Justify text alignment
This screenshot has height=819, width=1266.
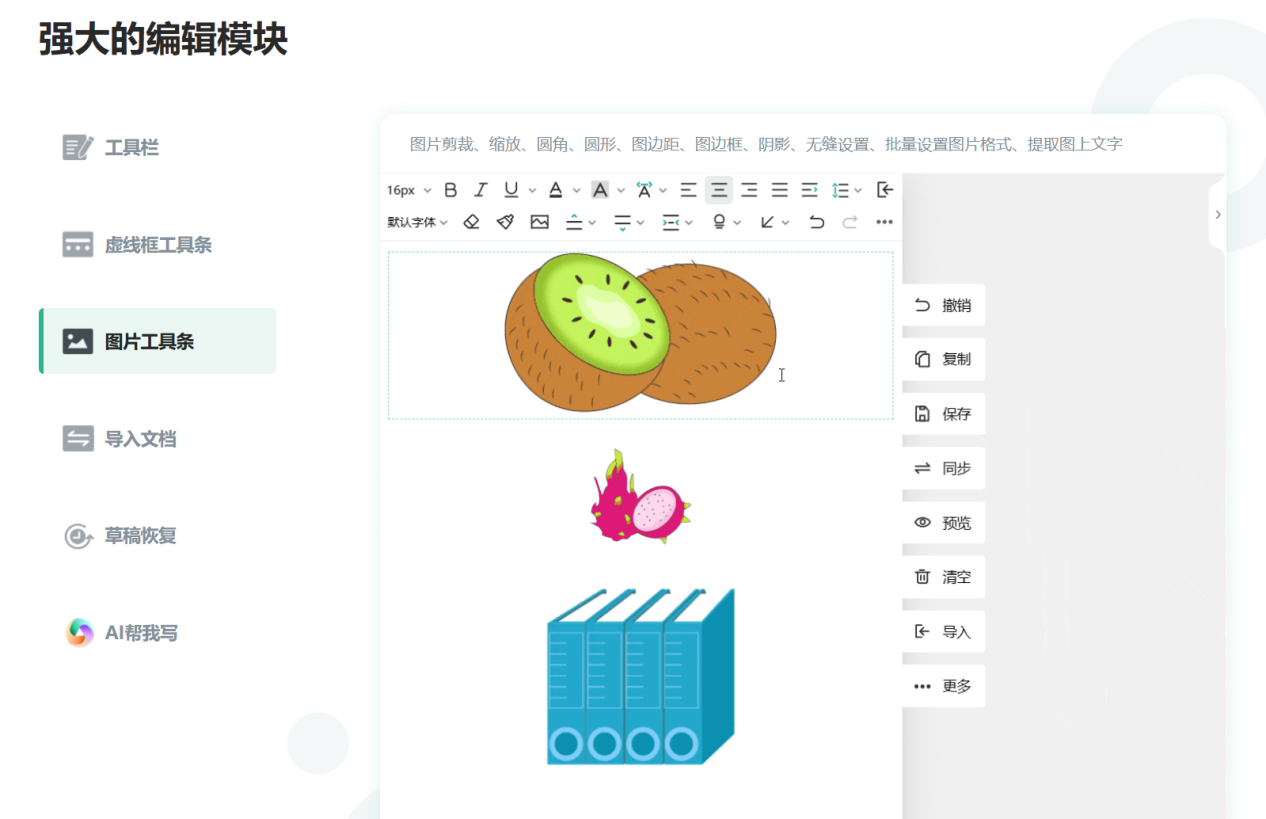click(x=779, y=190)
